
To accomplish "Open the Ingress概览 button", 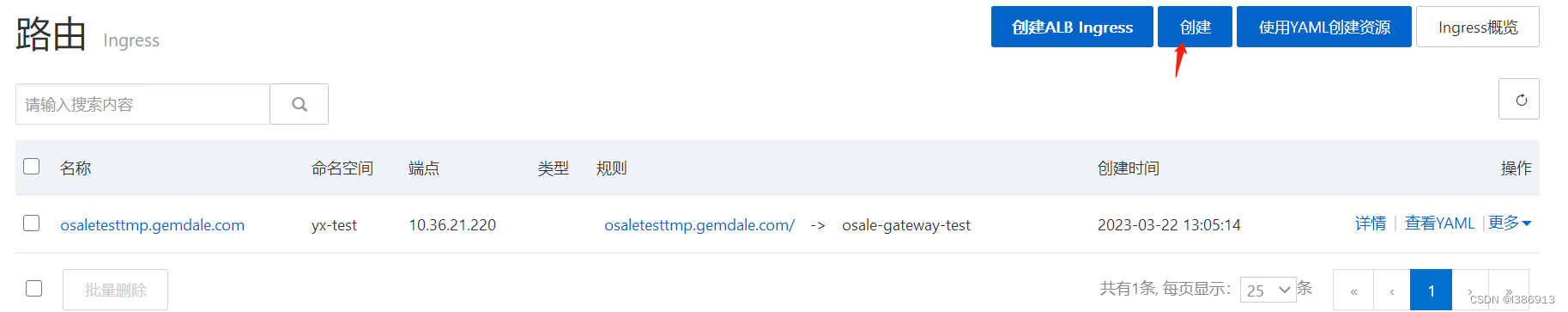I will (1478, 27).
